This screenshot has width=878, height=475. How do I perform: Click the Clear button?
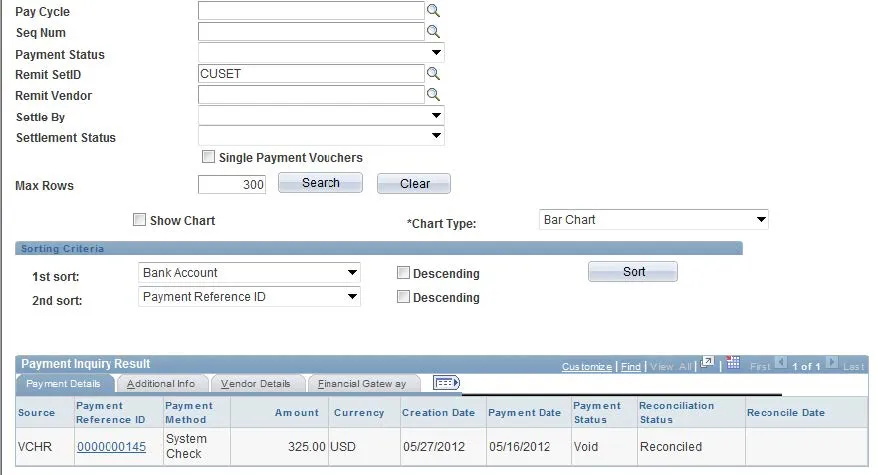pyautogui.click(x=414, y=184)
